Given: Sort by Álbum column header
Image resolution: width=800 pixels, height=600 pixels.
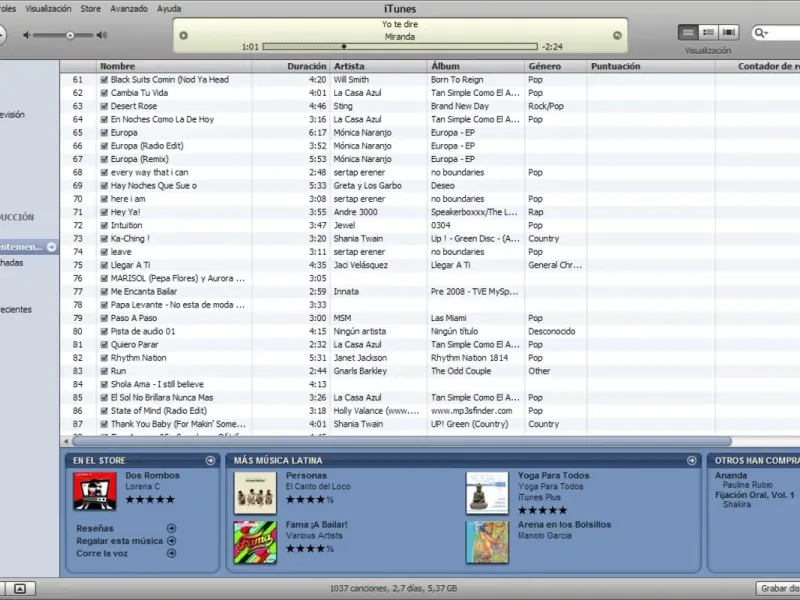Looking at the screenshot, I should click(476, 66).
